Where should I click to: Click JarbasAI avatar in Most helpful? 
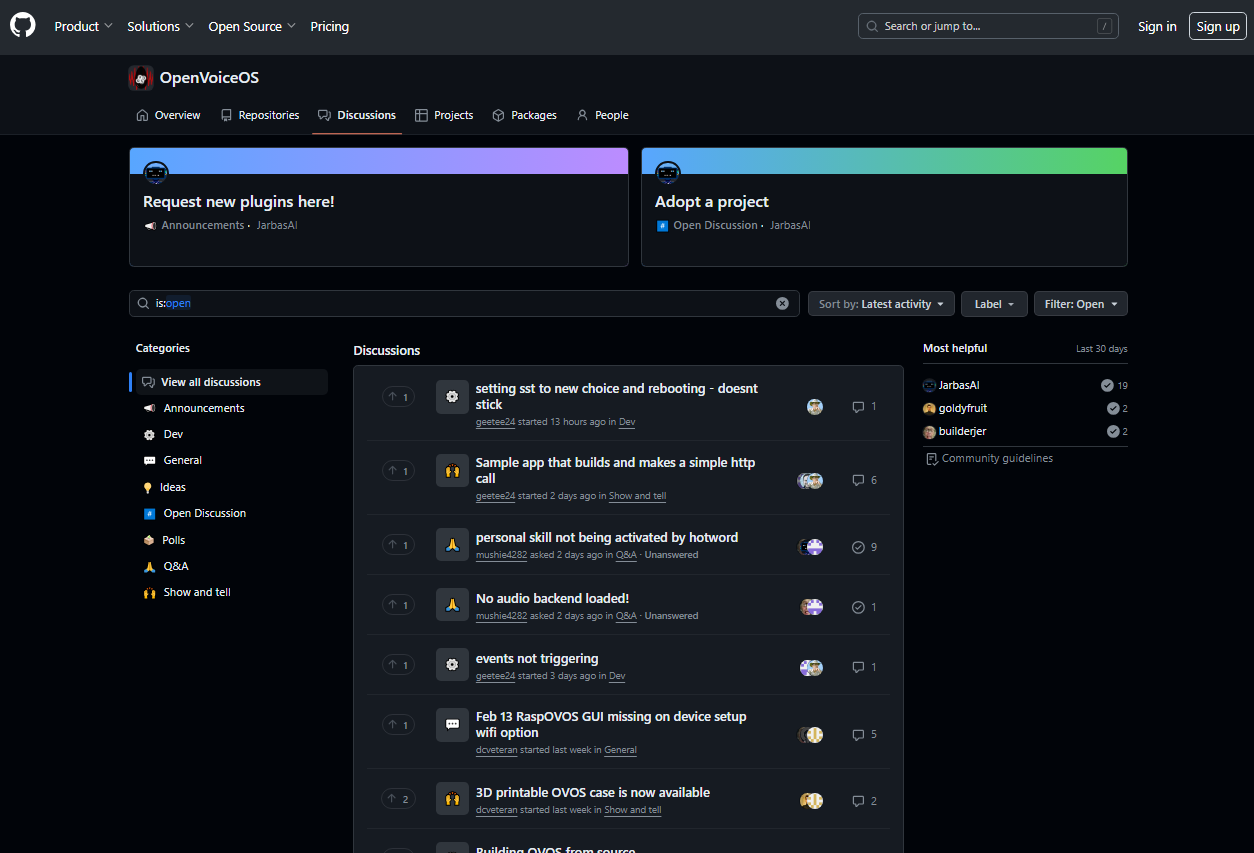tap(929, 385)
